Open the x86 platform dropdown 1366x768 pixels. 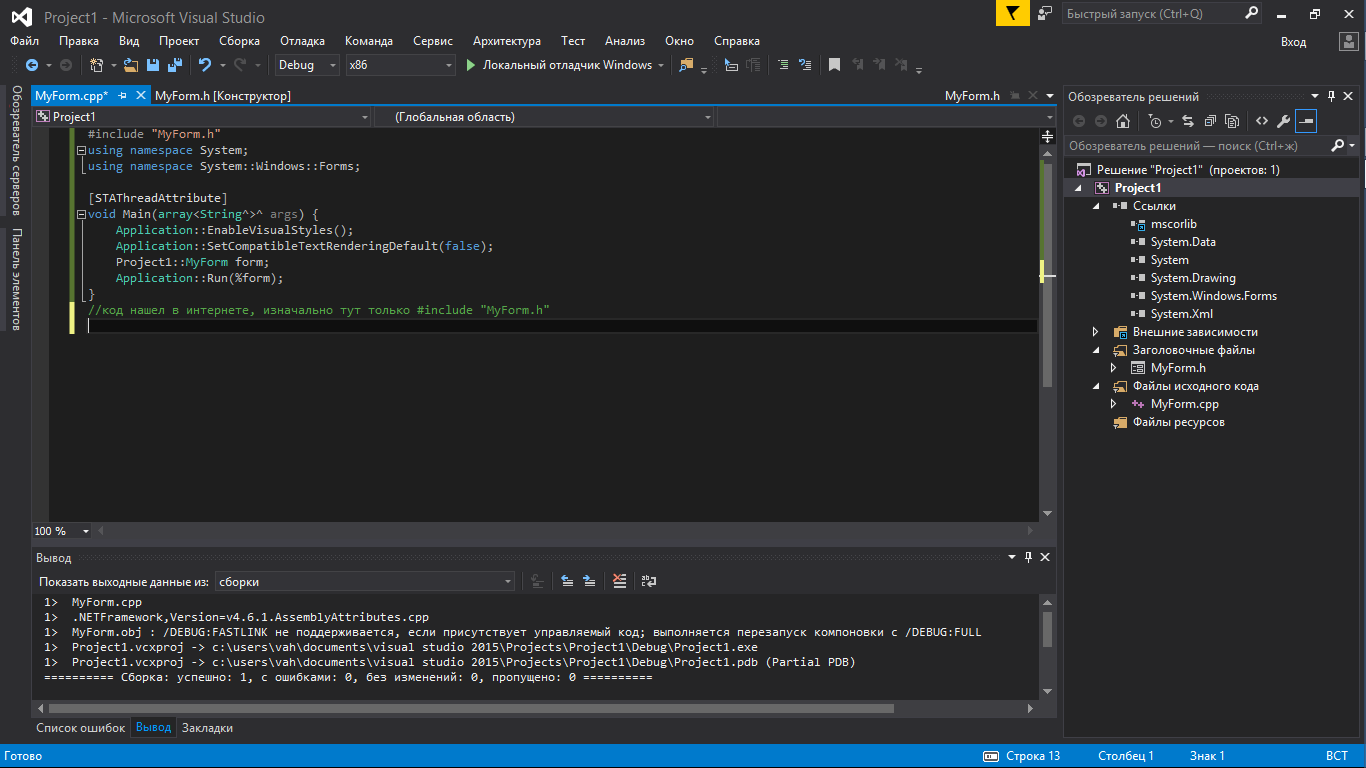click(x=401, y=65)
